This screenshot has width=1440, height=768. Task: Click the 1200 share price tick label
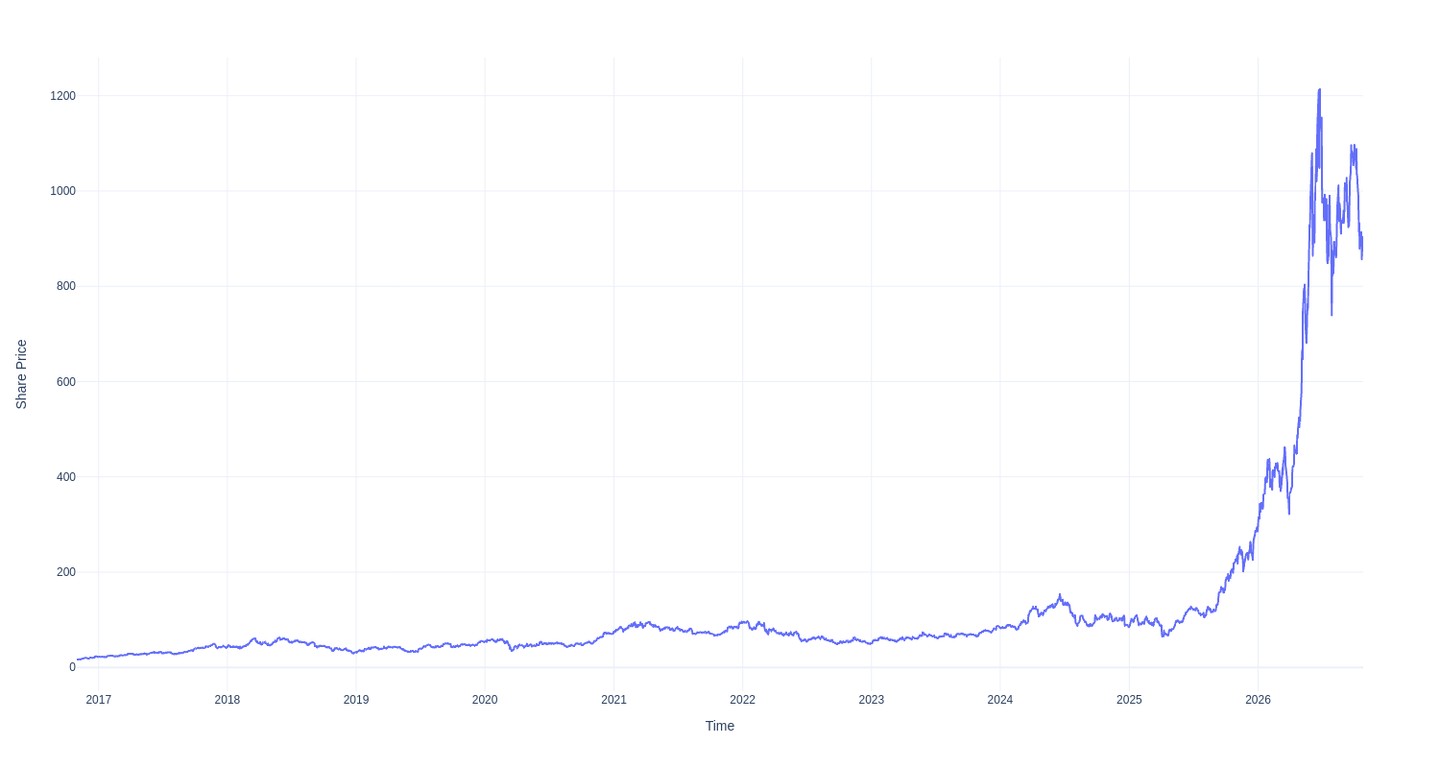click(63, 96)
